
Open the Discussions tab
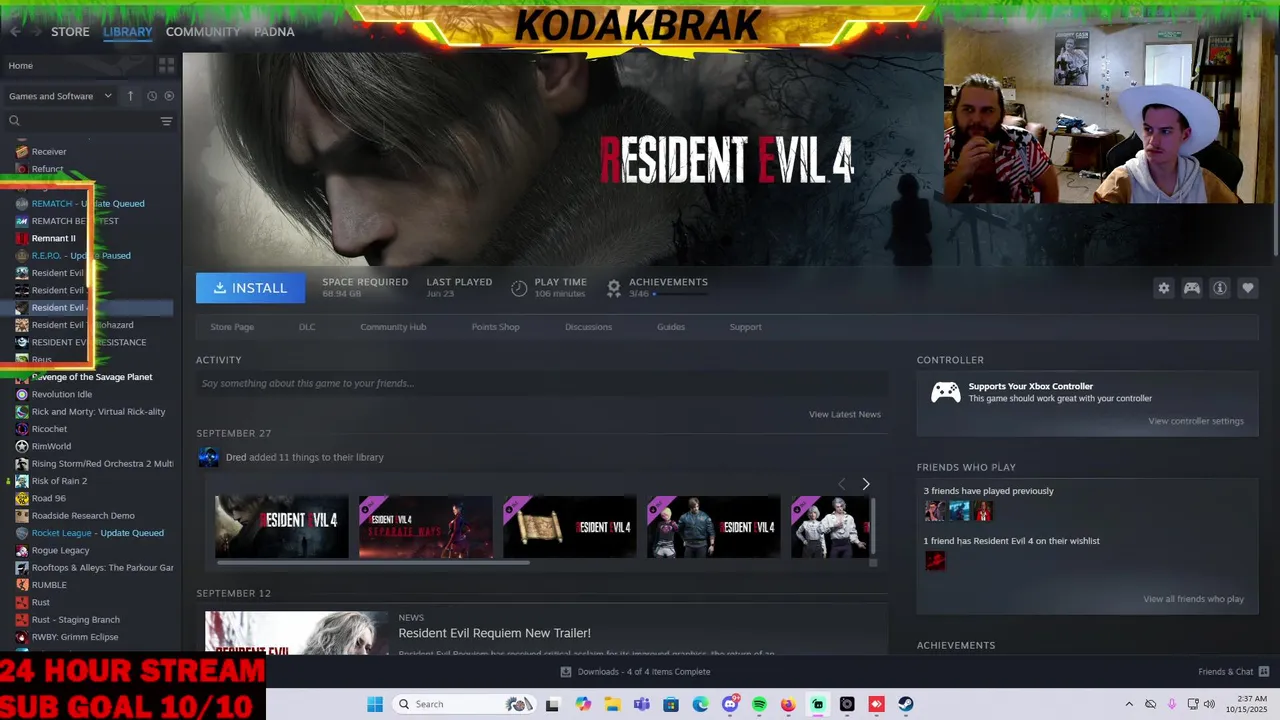(588, 327)
